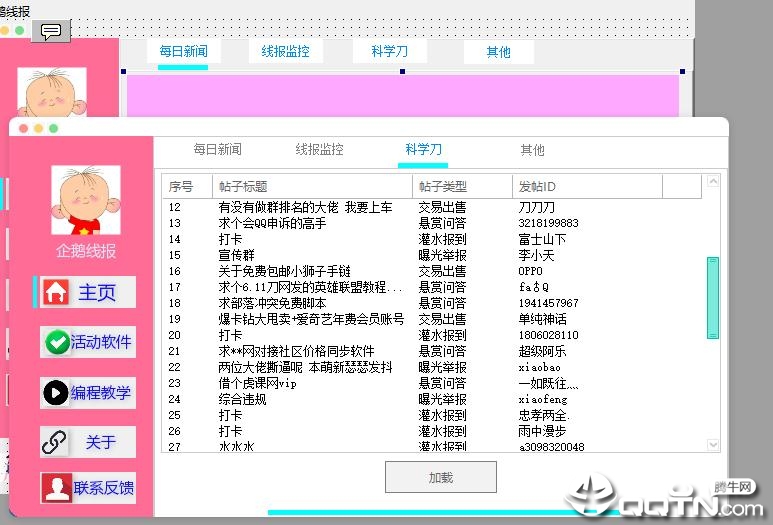Click poster ID 3218199883
Image resolution: width=773 pixels, height=525 pixels.
548,223
